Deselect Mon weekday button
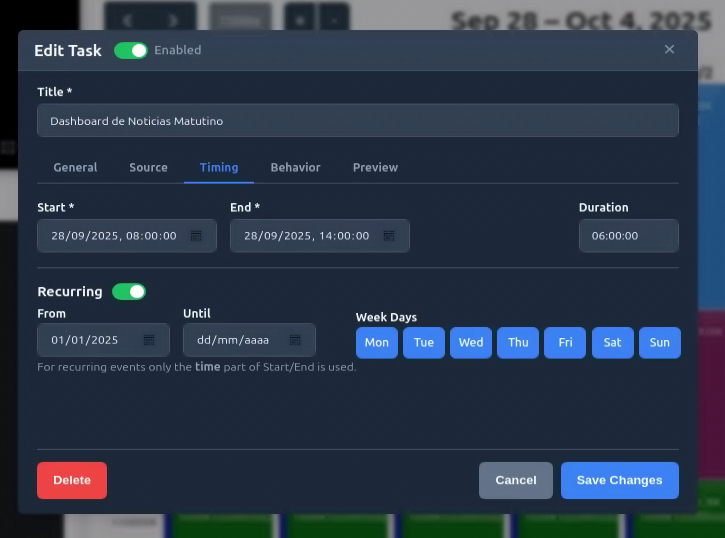The image size is (725, 538). [377, 342]
